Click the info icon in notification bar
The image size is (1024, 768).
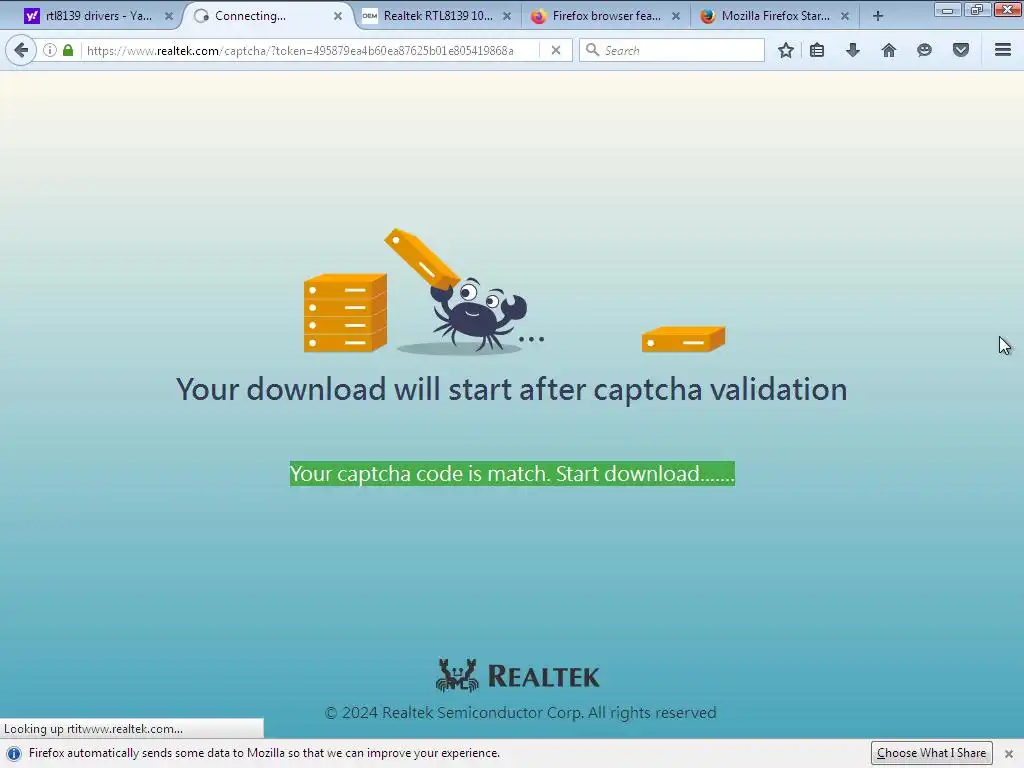[14, 753]
